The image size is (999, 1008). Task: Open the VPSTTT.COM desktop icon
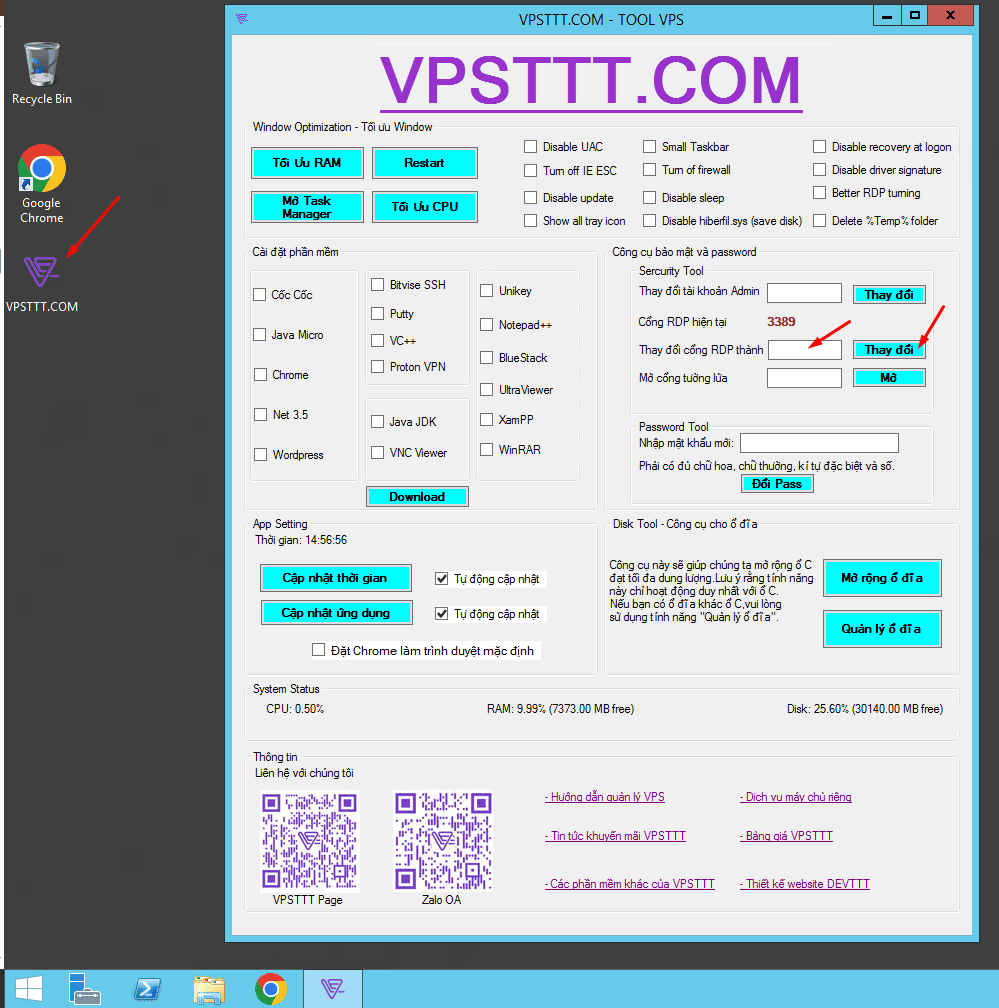pos(42,284)
